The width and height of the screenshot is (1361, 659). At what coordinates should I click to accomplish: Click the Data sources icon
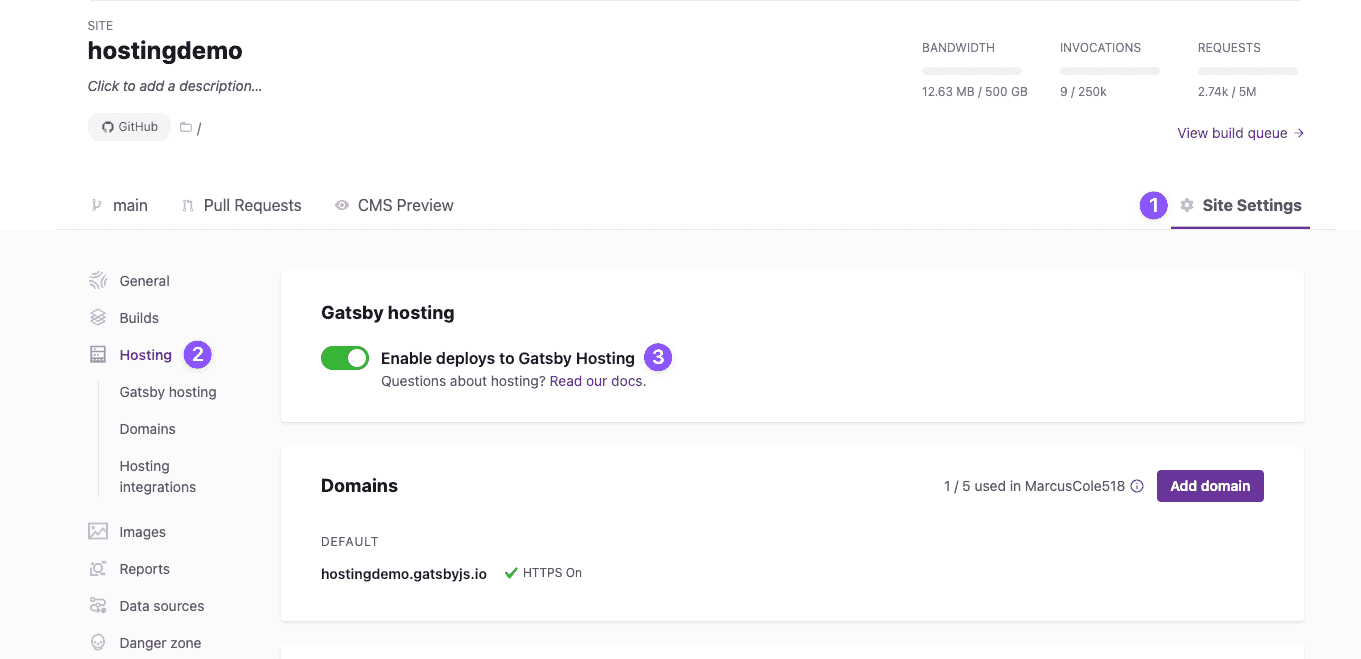click(98, 606)
